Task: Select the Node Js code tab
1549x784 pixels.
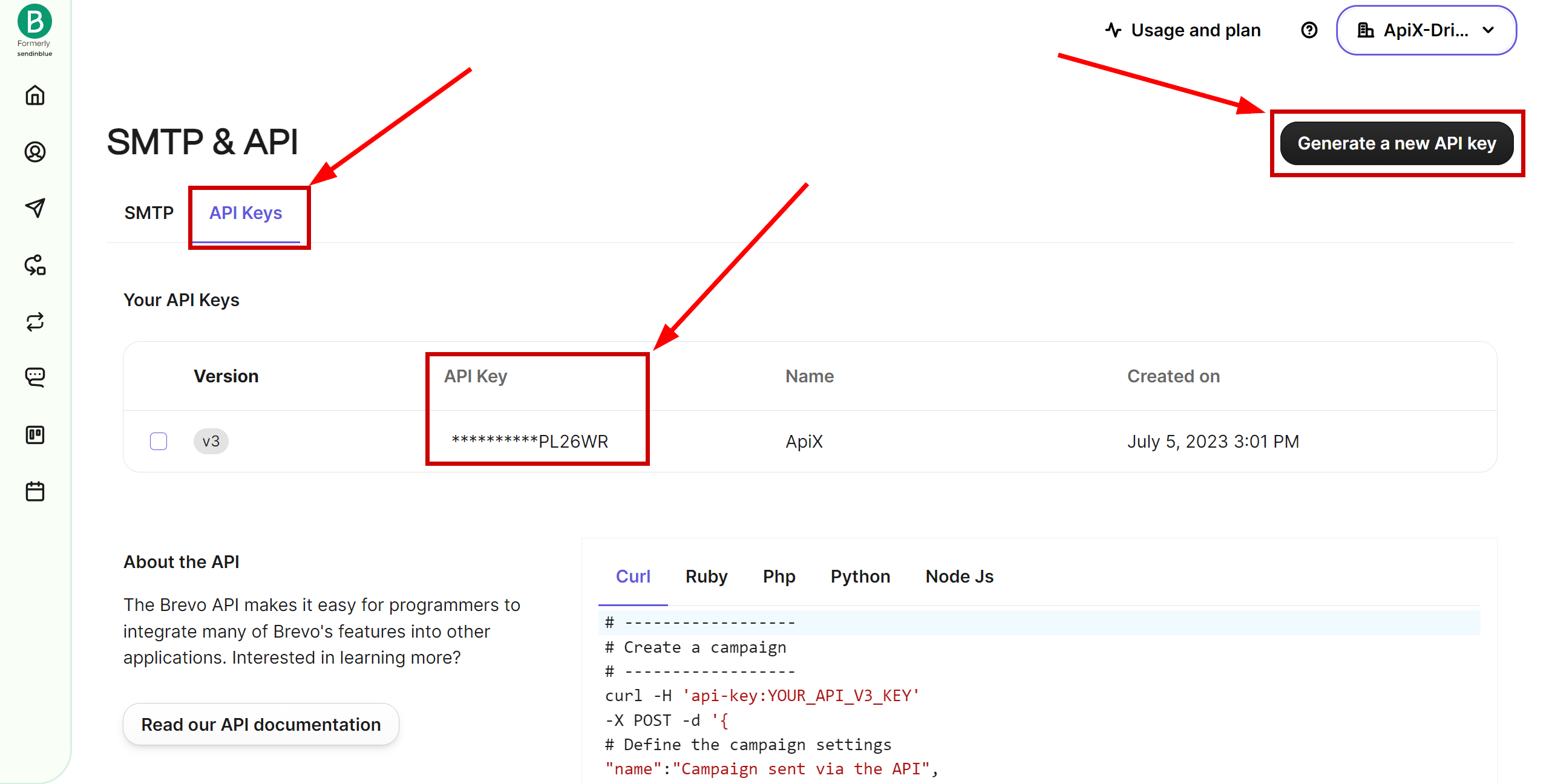Action: (x=959, y=576)
